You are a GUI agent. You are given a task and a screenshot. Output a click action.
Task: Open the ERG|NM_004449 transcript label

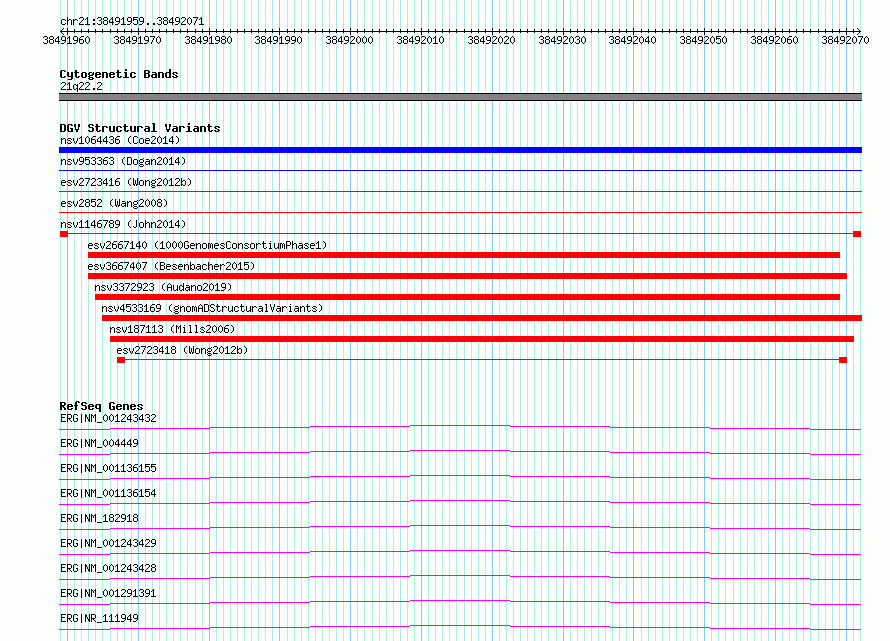click(99, 443)
